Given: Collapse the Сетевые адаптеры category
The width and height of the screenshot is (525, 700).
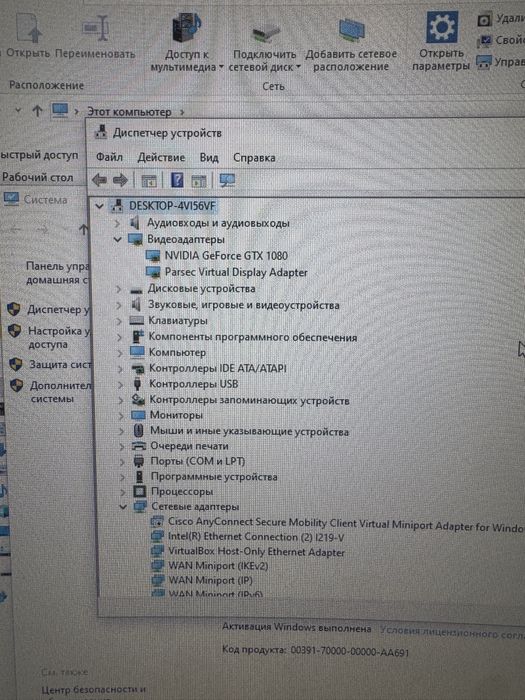Looking at the screenshot, I should [123, 507].
